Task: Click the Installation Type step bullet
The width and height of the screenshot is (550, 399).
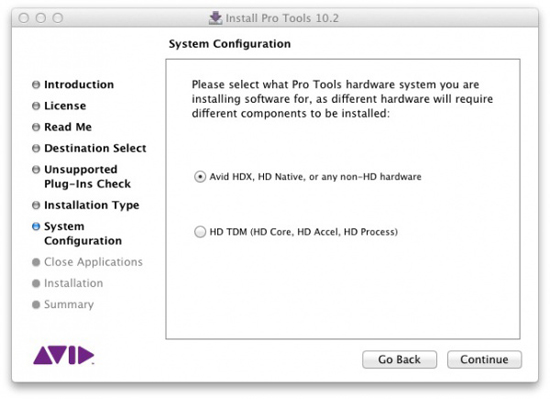Action: [36, 205]
